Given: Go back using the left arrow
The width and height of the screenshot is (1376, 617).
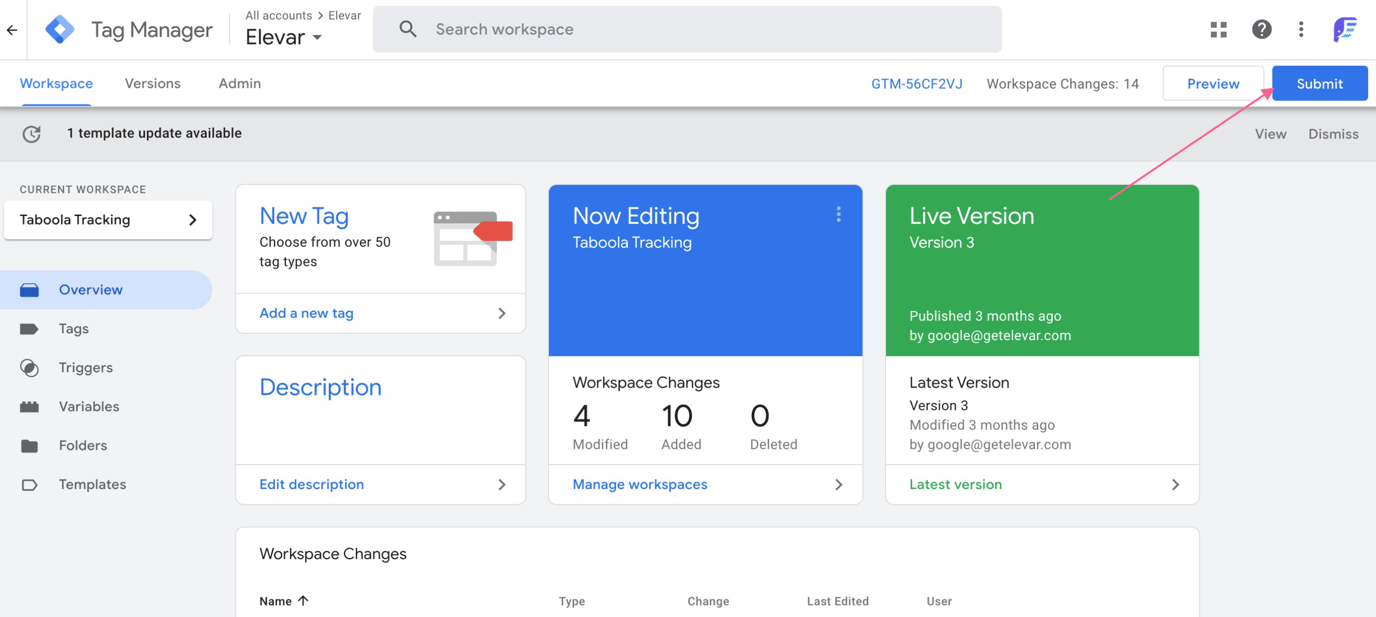Looking at the screenshot, I should (x=12, y=30).
